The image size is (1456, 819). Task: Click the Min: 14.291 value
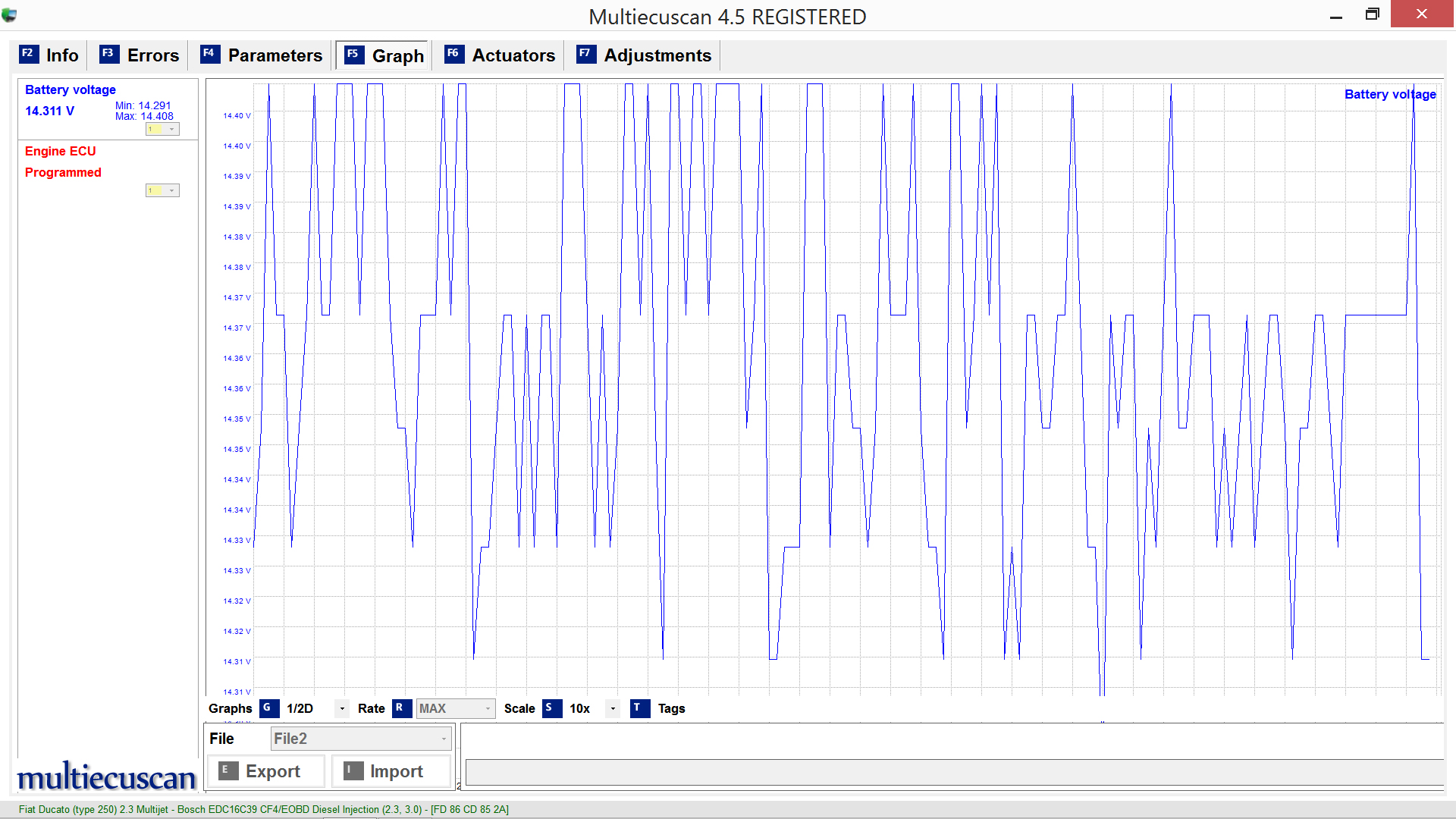coord(143,105)
